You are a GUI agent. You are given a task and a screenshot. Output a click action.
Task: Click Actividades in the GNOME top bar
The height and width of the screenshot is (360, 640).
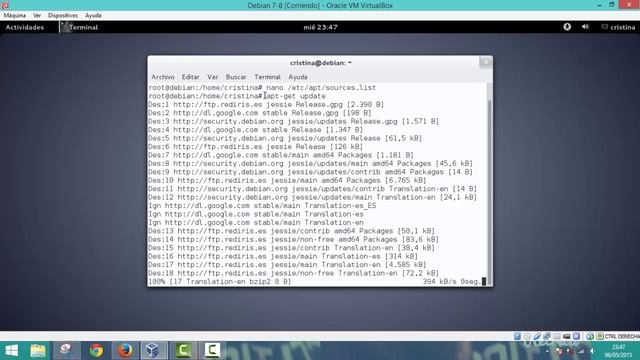coord(24,27)
